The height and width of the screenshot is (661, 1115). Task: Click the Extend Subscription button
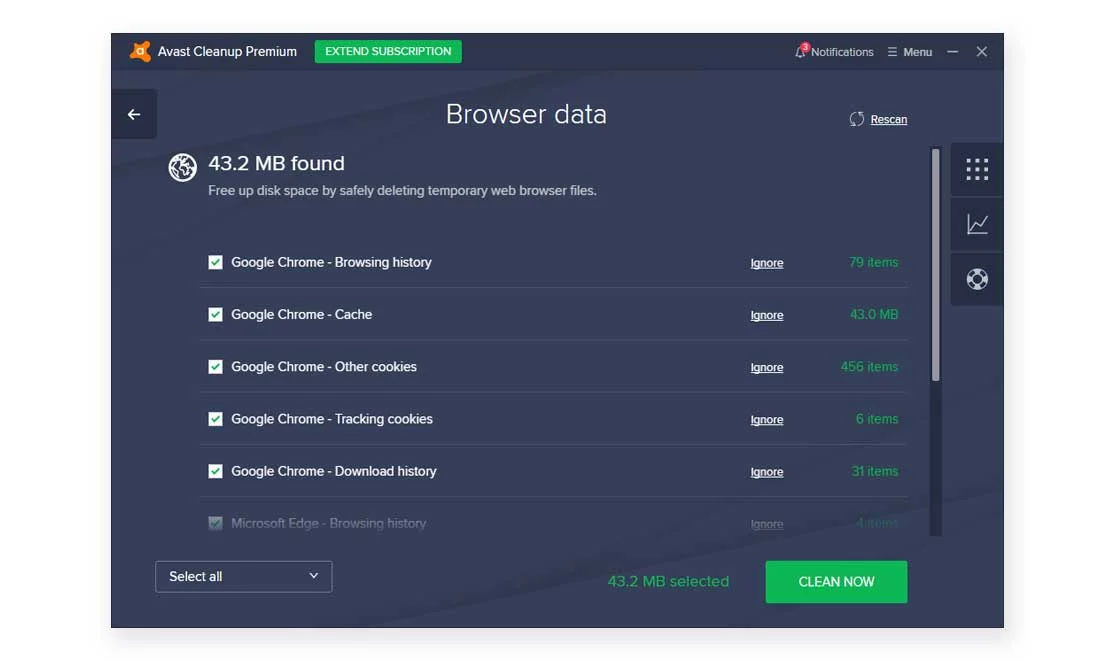388,51
